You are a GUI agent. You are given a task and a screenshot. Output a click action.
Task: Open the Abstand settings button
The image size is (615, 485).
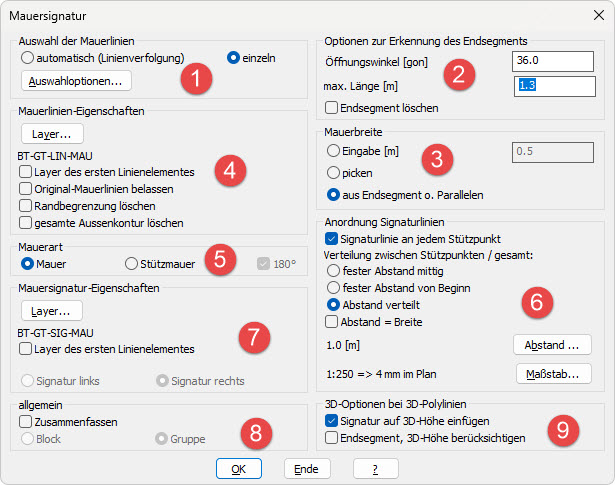coord(552,344)
